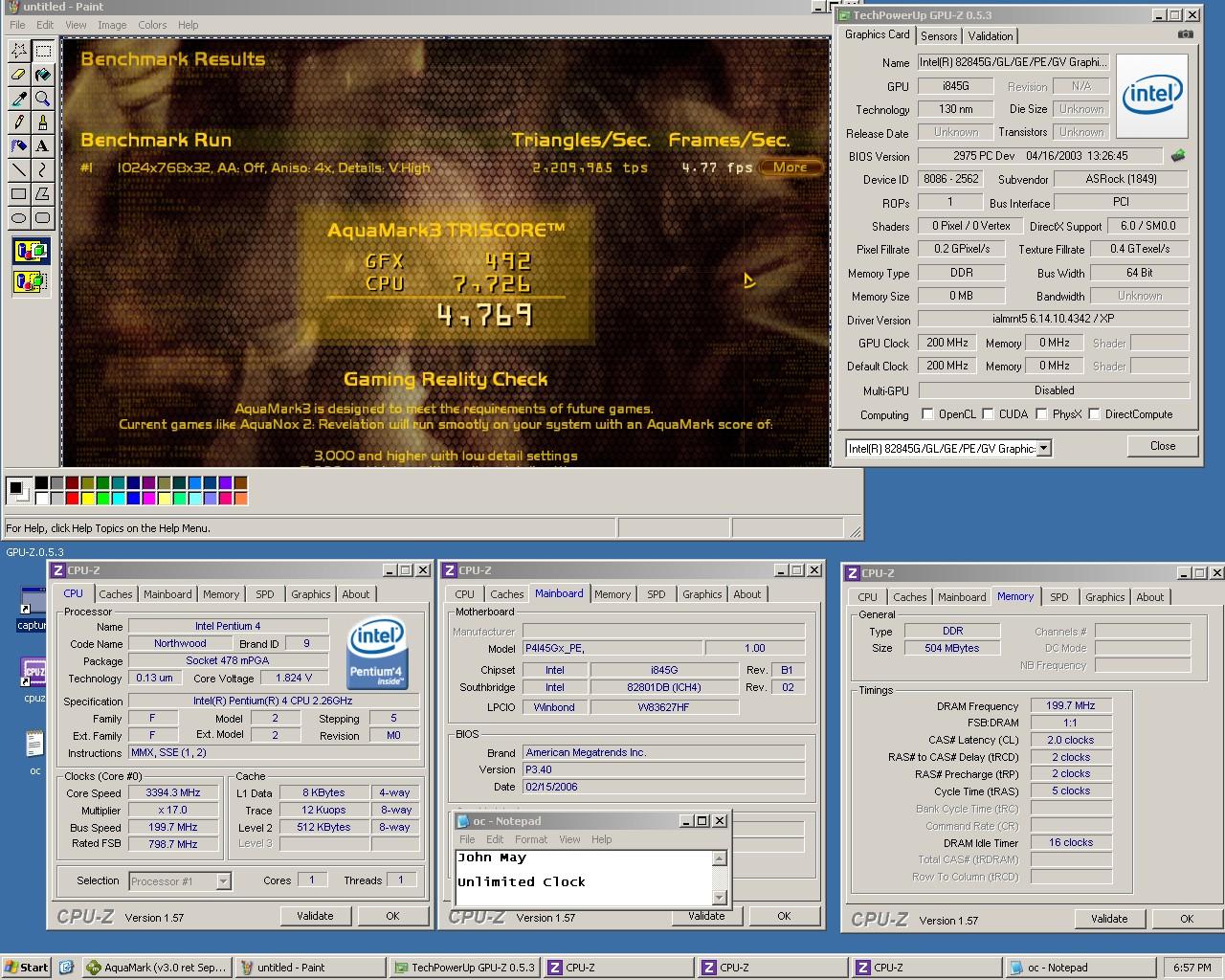This screenshot has height=980, width=1225.
Task: Click the More button in AquaMark results
Action: pos(791,167)
